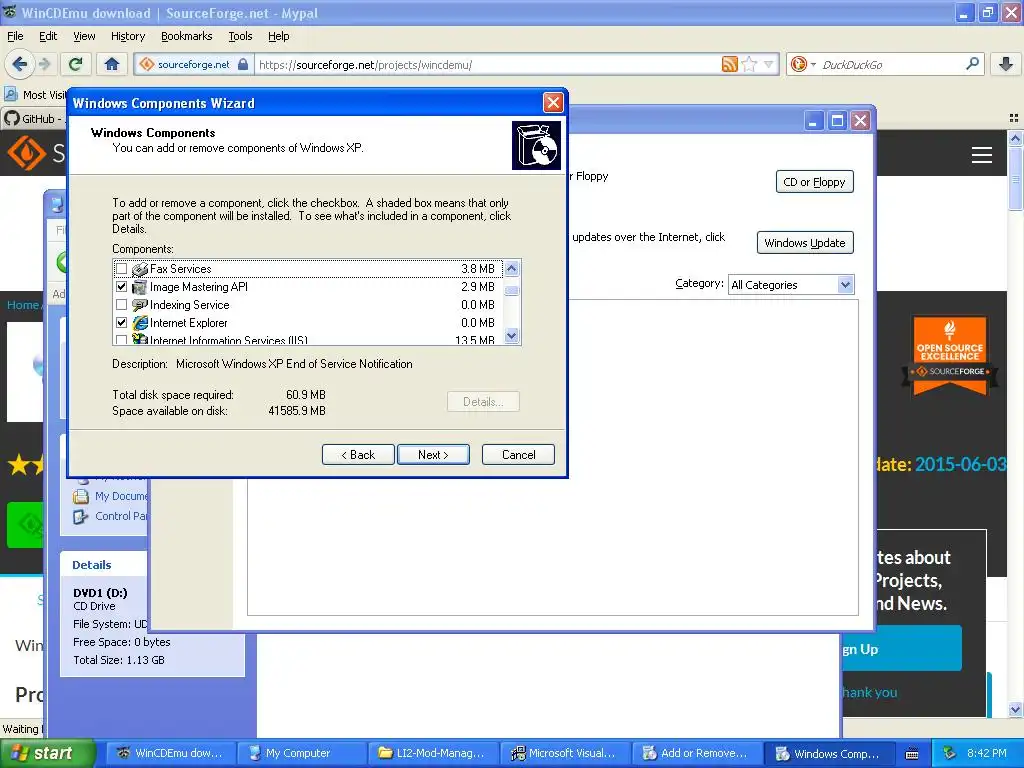Select the Image Mastering API icon
Screen dimensions: 1024x768
pyautogui.click(x=139, y=287)
